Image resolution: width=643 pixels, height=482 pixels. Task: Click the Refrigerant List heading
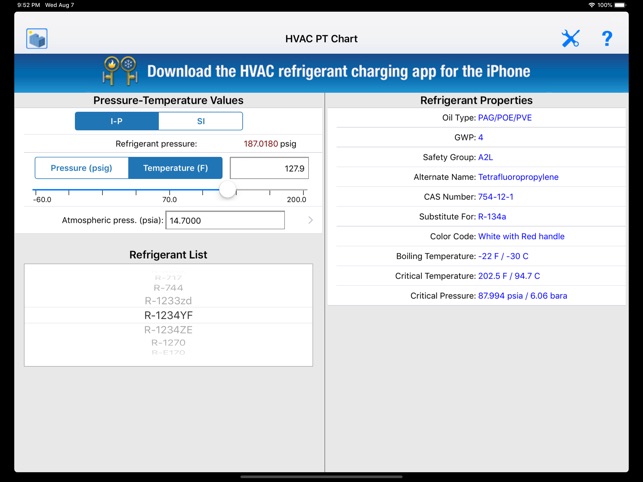pos(168,255)
